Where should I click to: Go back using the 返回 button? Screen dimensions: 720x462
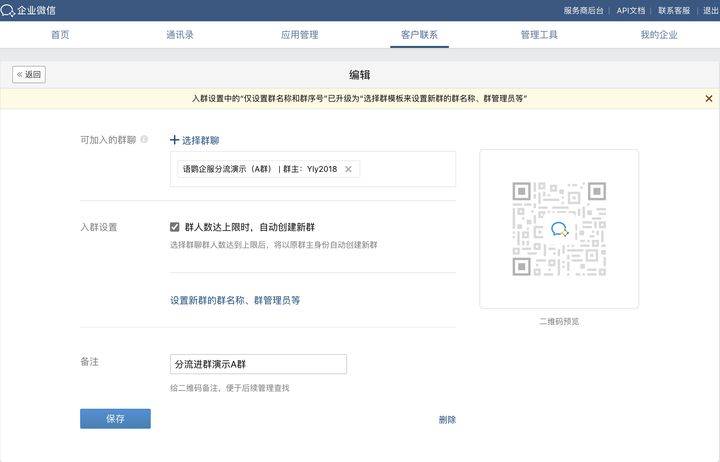point(29,75)
